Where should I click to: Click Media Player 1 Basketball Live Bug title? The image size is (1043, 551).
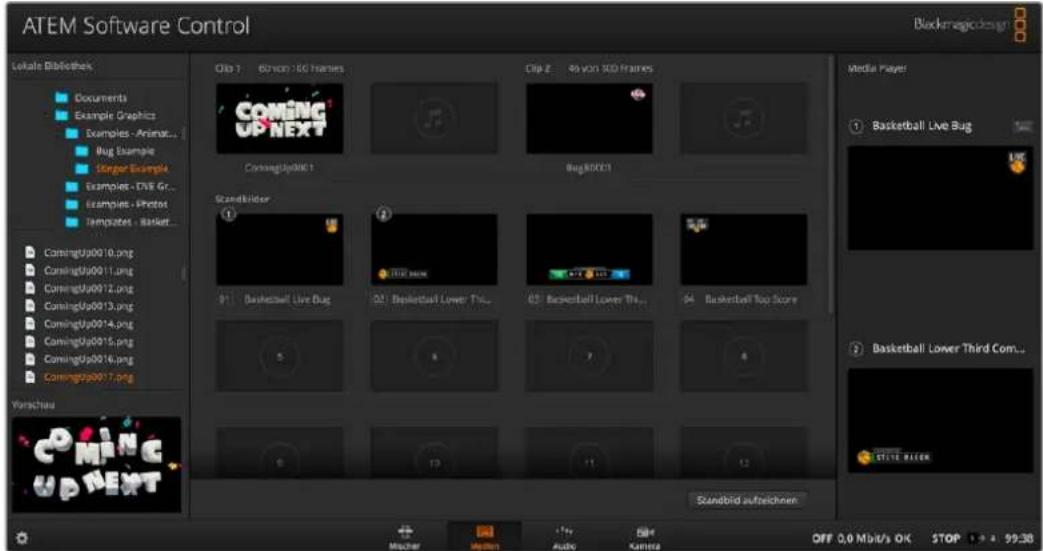tap(921, 126)
